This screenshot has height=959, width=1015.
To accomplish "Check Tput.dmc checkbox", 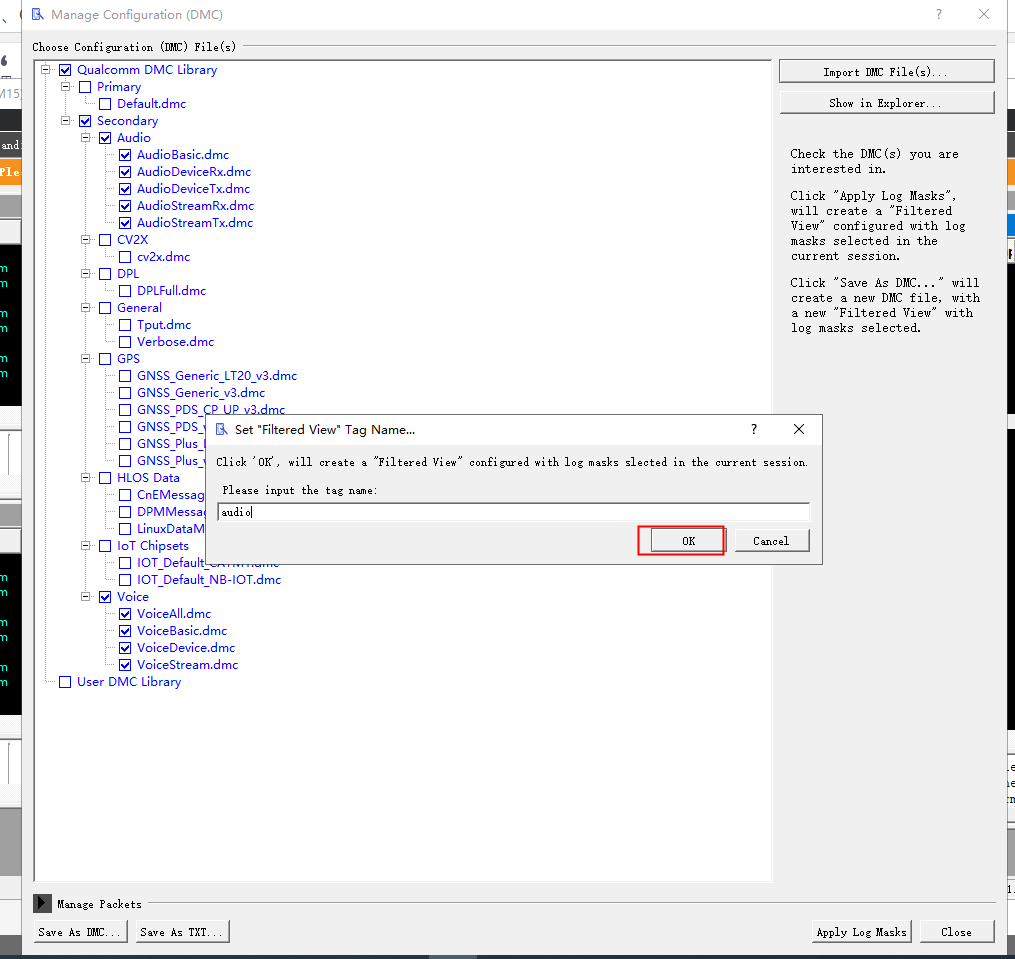I will point(125,325).
